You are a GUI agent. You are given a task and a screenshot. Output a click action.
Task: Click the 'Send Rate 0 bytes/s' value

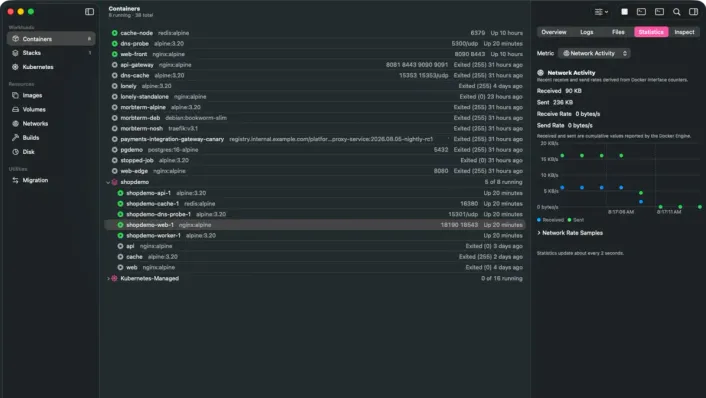(565, 126)
